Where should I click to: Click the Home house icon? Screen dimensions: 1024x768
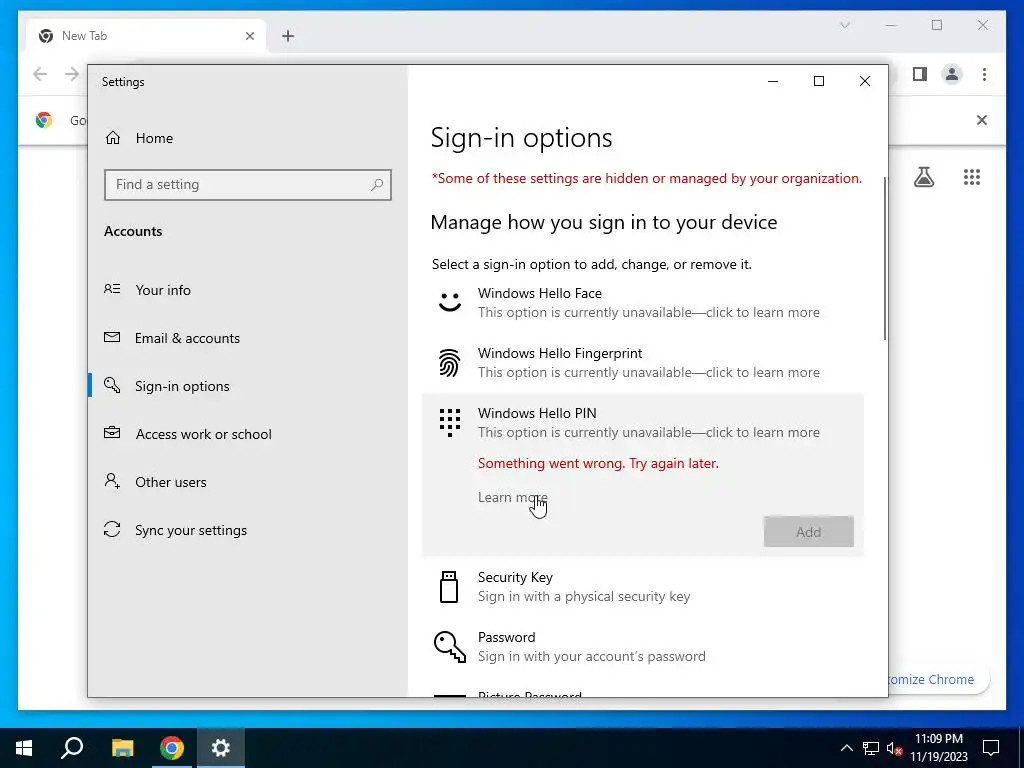113,138
